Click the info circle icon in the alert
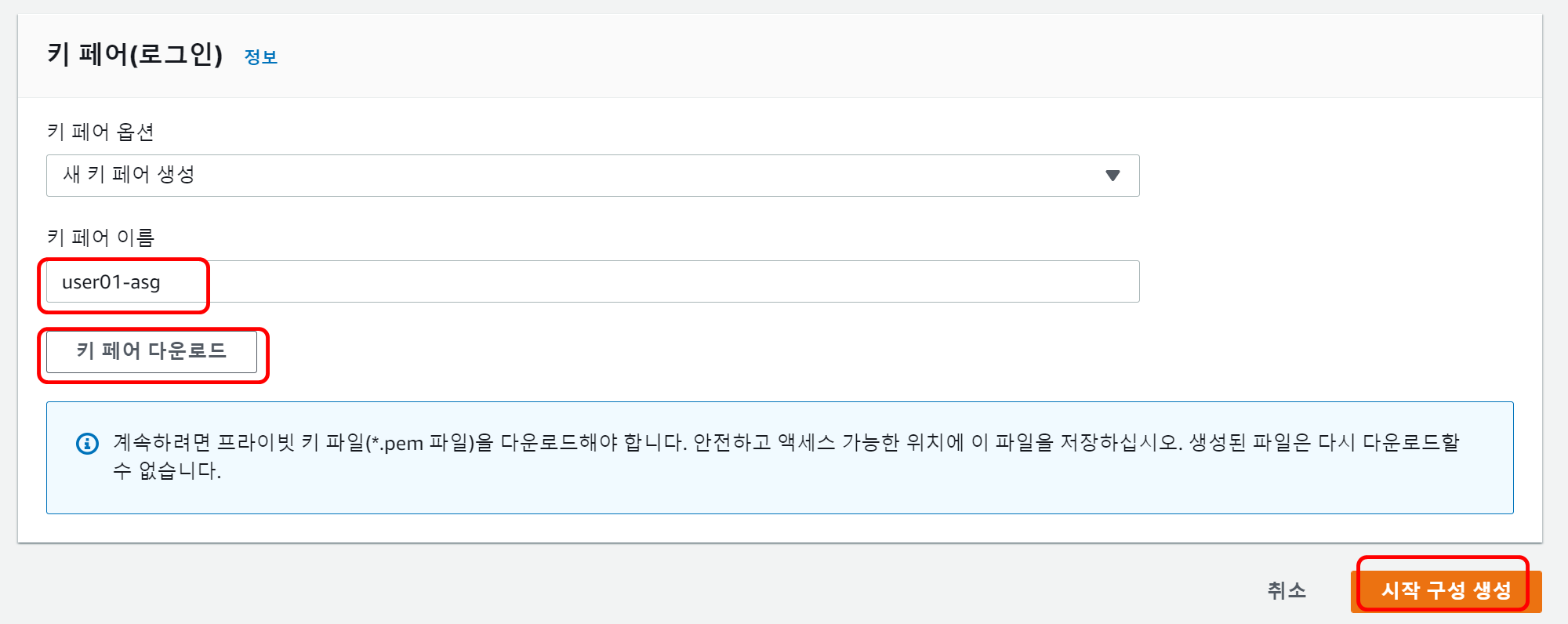The image size is (1568, 624). 87,444
